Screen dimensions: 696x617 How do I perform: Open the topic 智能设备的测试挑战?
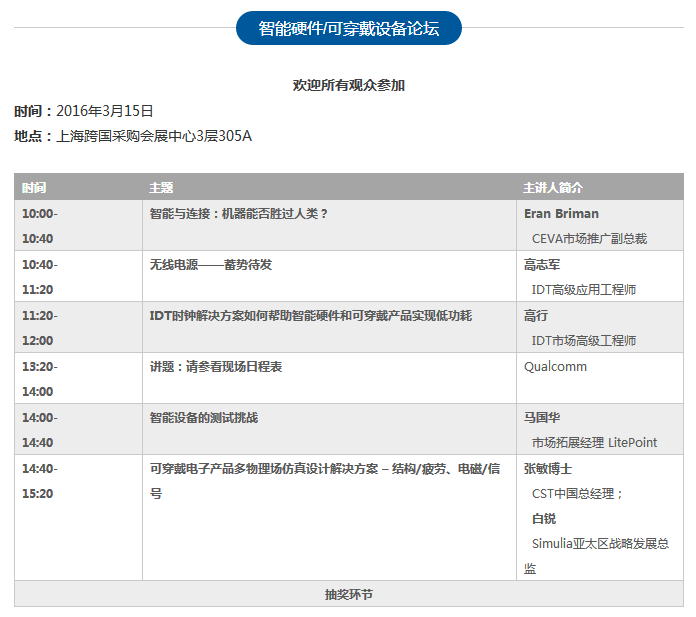[204, 418]
